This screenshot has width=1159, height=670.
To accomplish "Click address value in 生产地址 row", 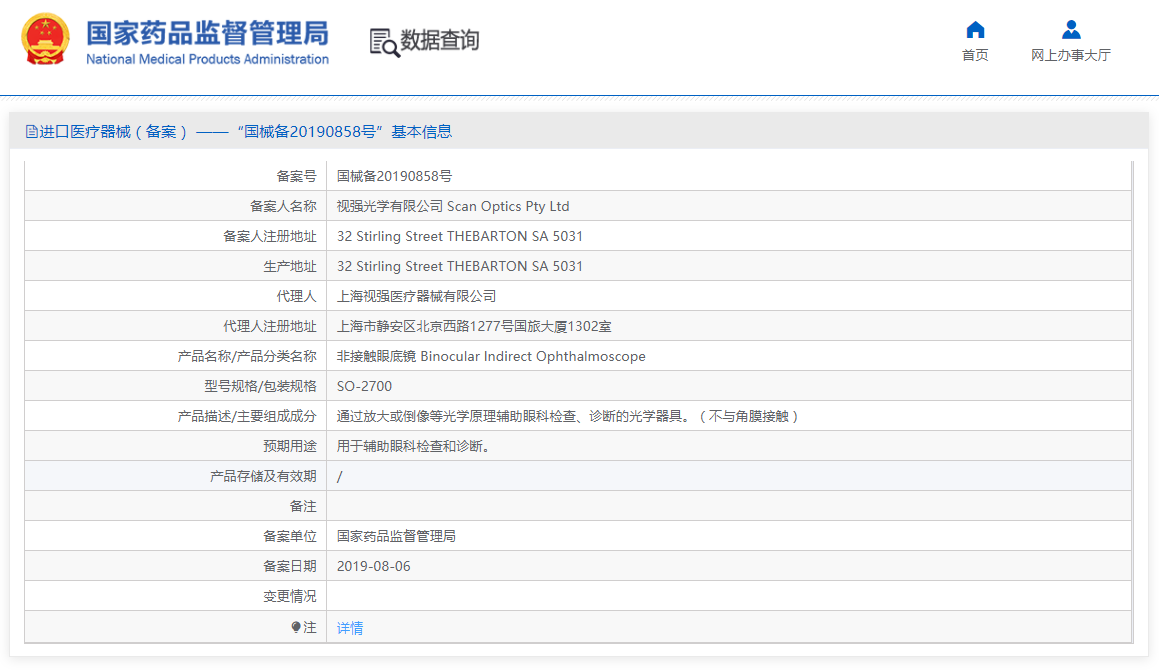I will coord(460,266).
